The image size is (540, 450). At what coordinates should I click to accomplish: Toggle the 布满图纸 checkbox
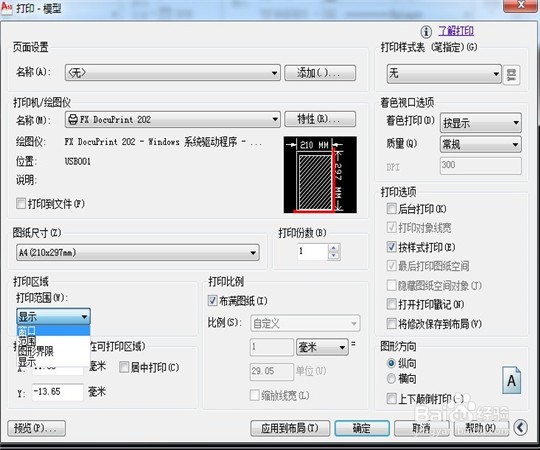pos(213,301)
